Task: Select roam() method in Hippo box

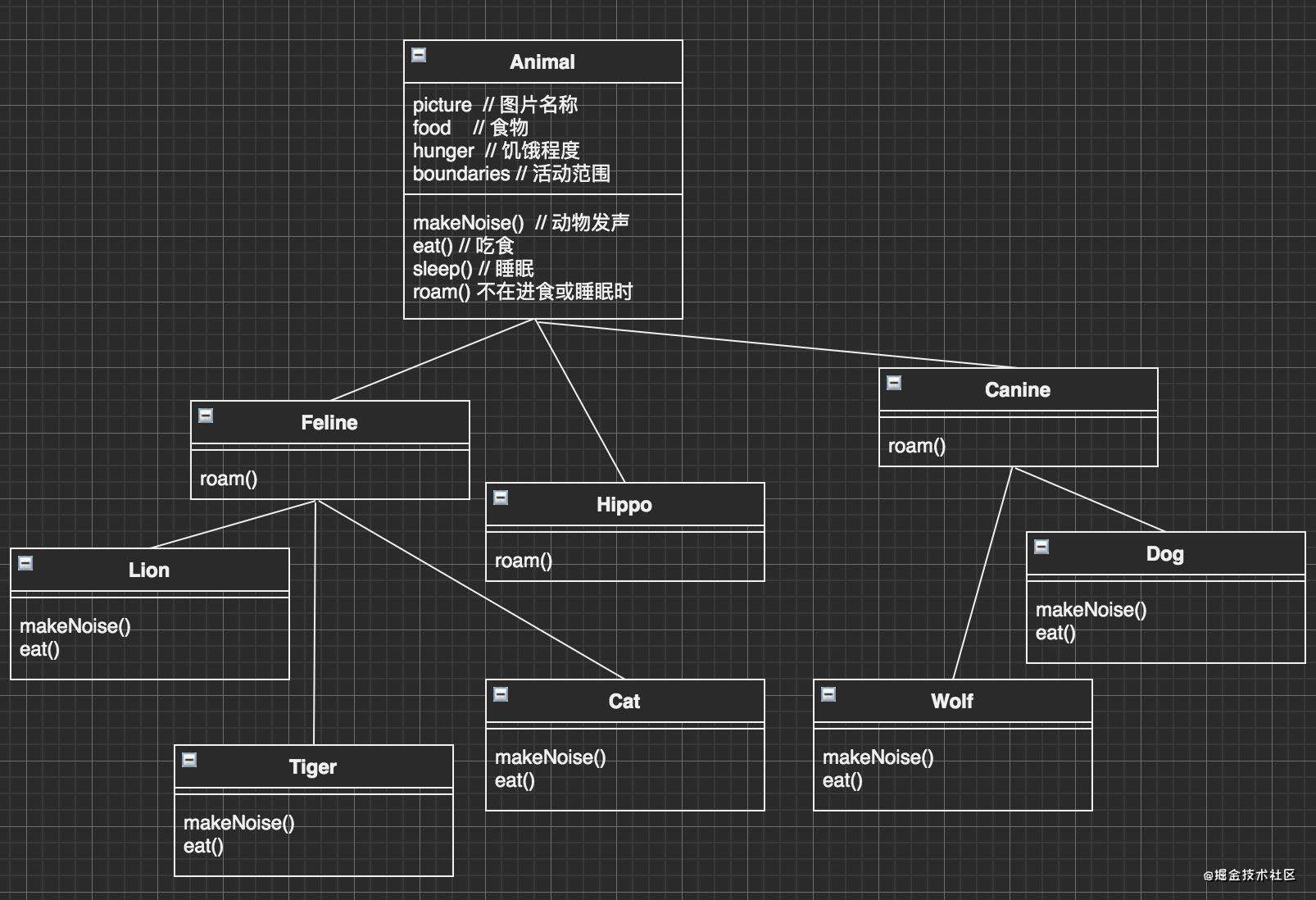Action: 524,561
